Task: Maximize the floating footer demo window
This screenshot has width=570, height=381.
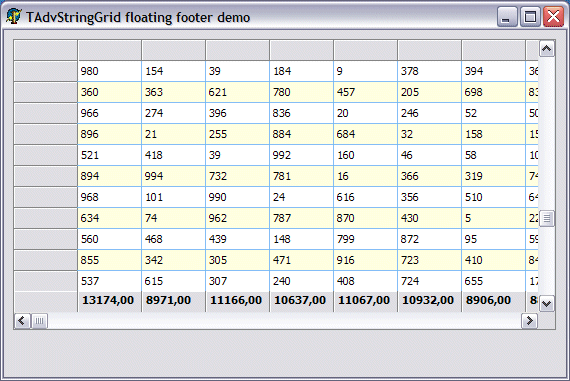Action: [530, 17]
